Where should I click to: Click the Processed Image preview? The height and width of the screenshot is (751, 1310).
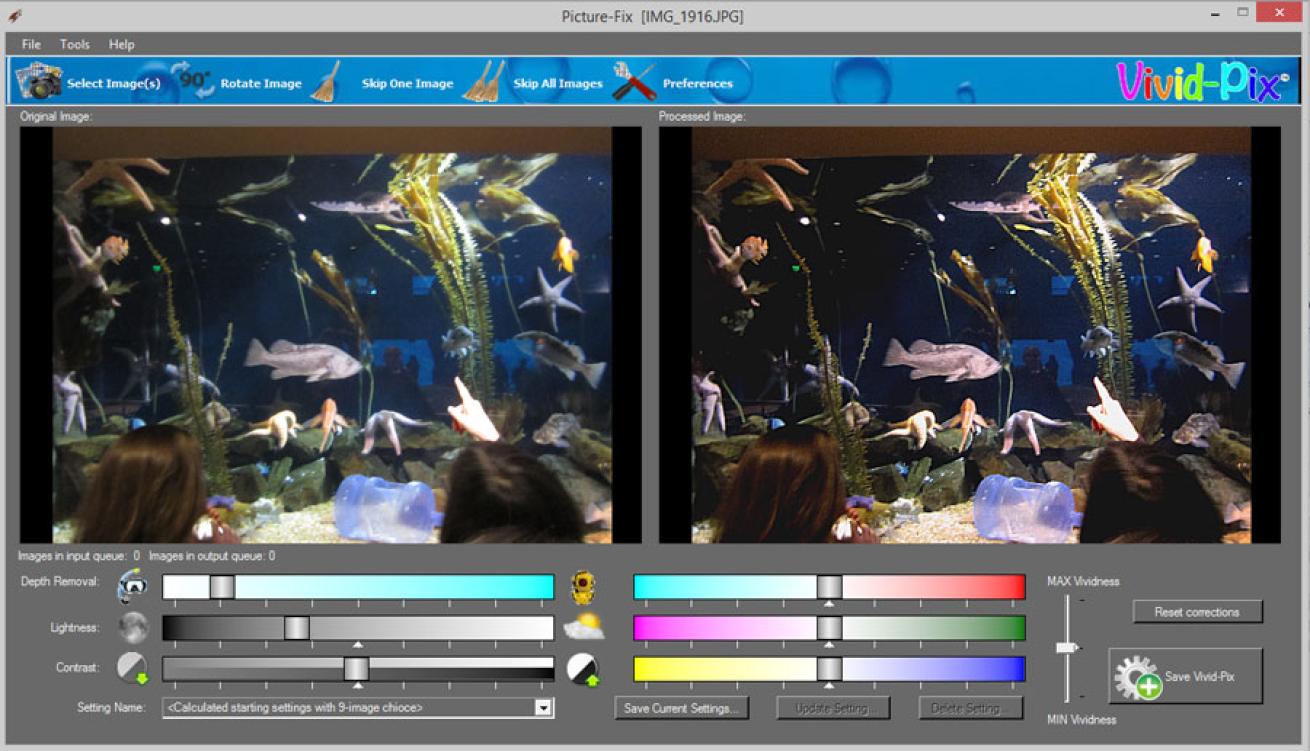click(x=970, y=334)
